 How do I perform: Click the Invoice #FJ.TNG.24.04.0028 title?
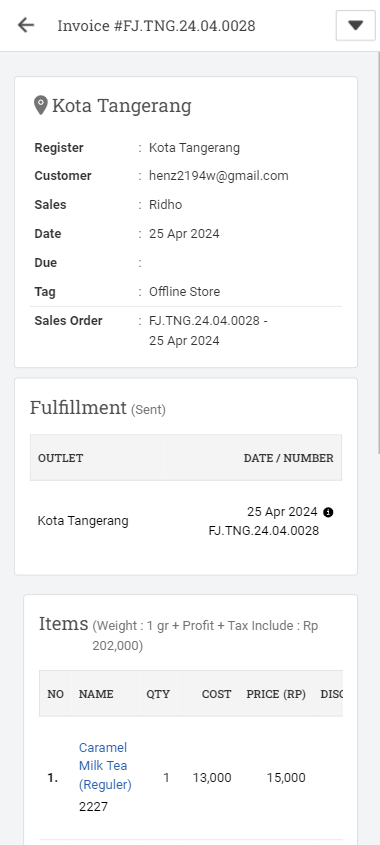point(156,25)
